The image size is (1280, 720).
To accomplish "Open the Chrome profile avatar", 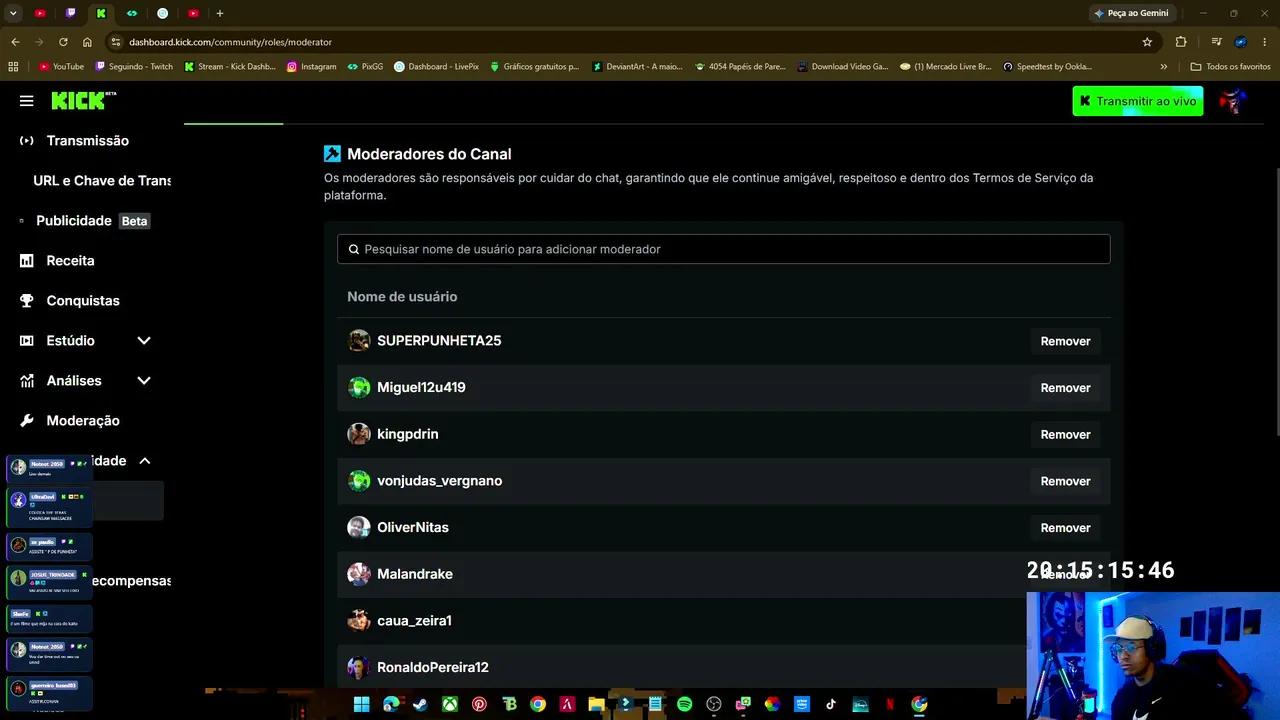I will pyautogui.click(x=1241, y=42).
